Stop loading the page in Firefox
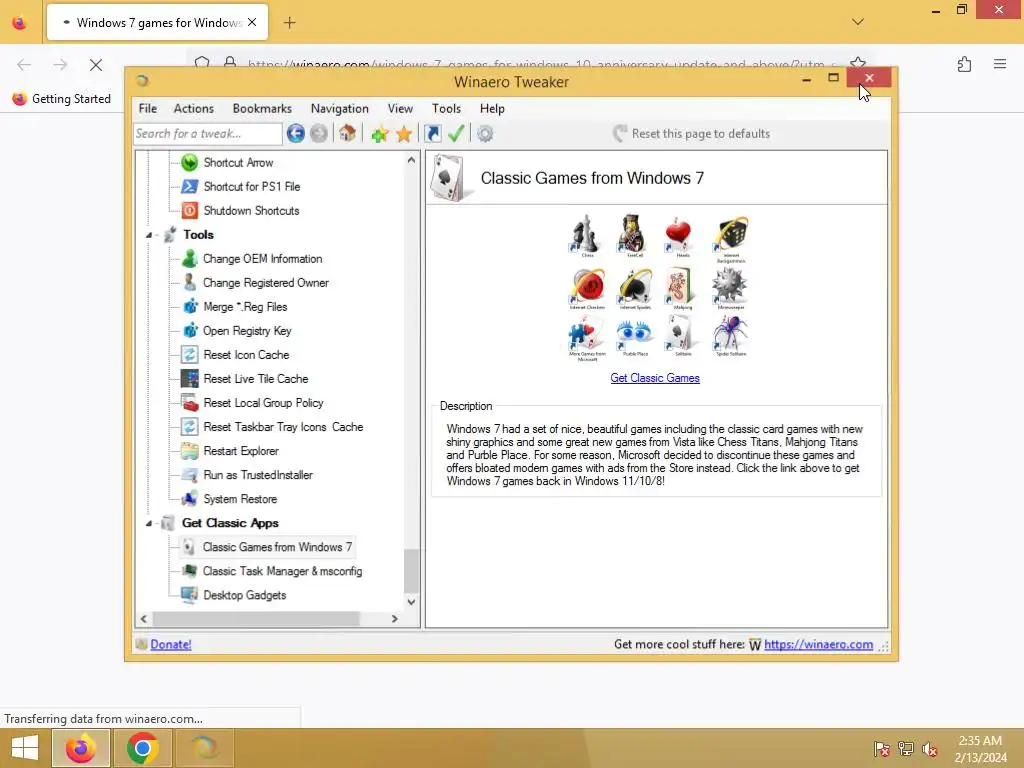 [96, 65]
